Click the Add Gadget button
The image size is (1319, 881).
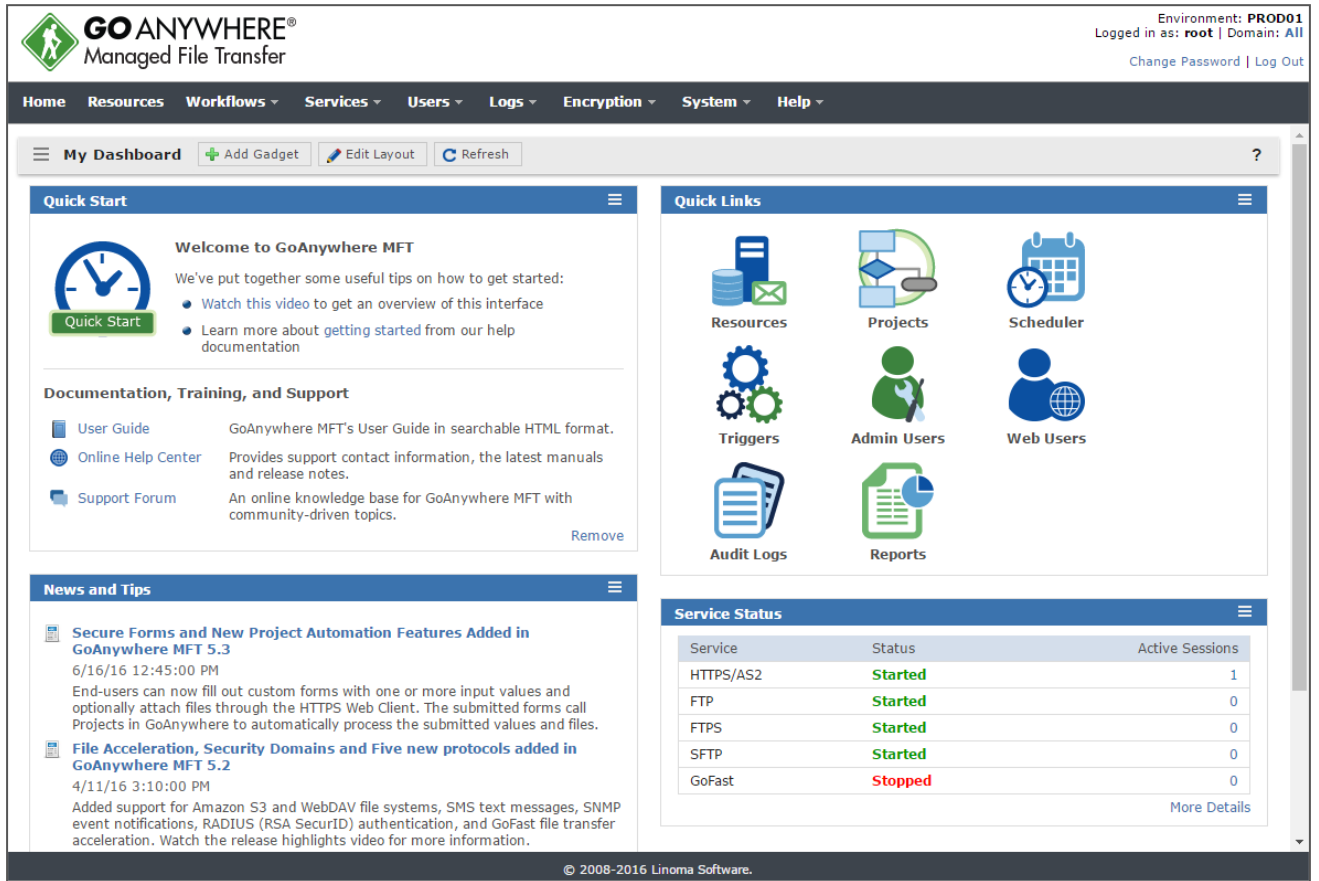pos(253,153)
